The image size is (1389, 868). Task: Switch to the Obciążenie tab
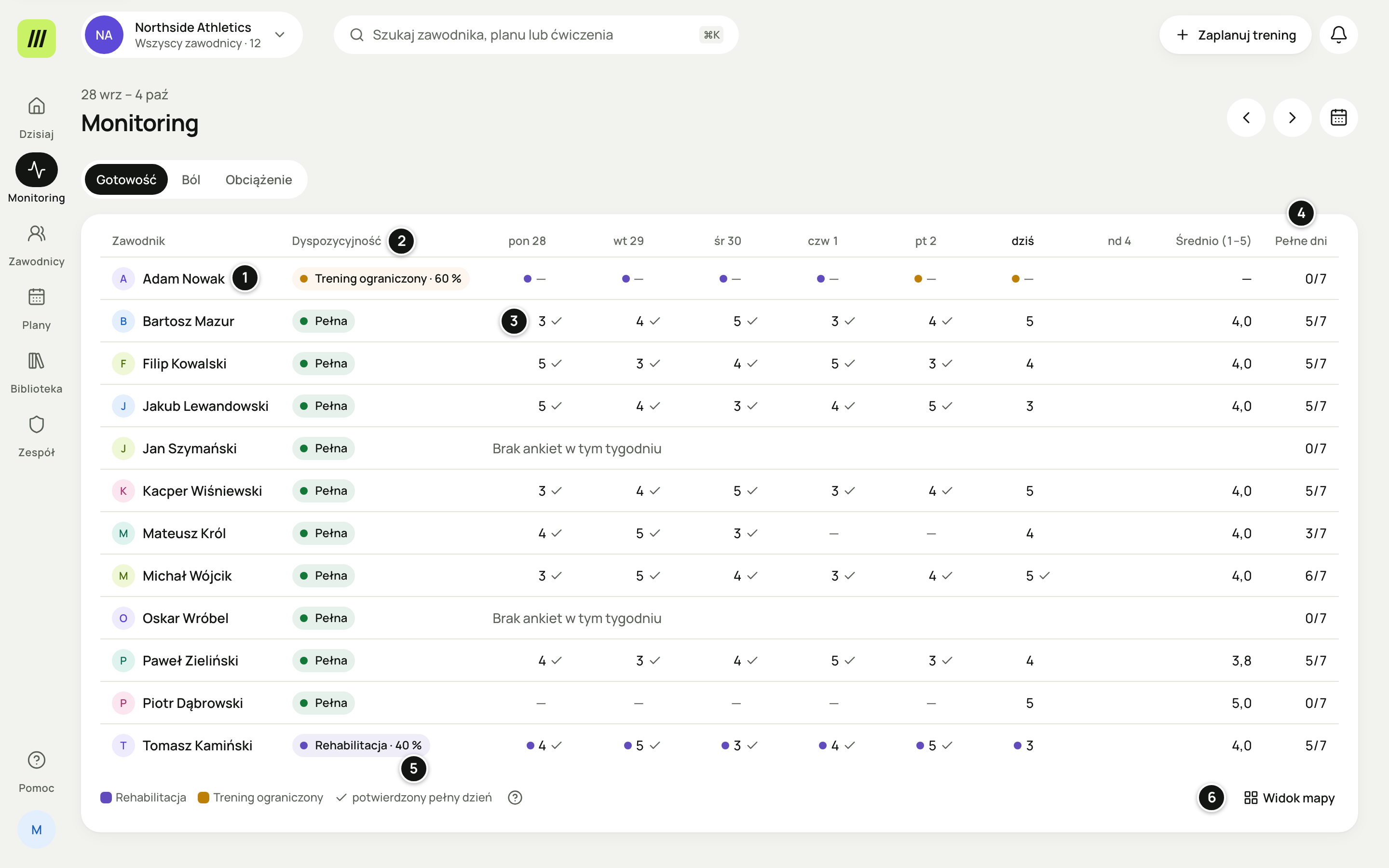point(259,180)
